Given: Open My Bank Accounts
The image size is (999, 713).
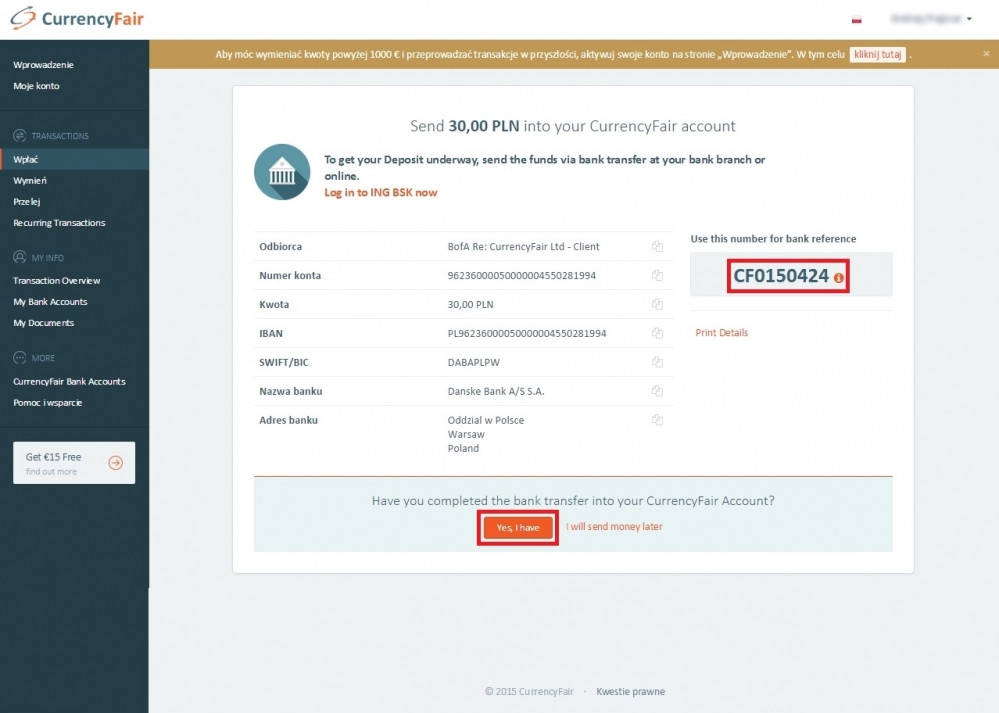Looking at the screenshot, I should 50,302.
